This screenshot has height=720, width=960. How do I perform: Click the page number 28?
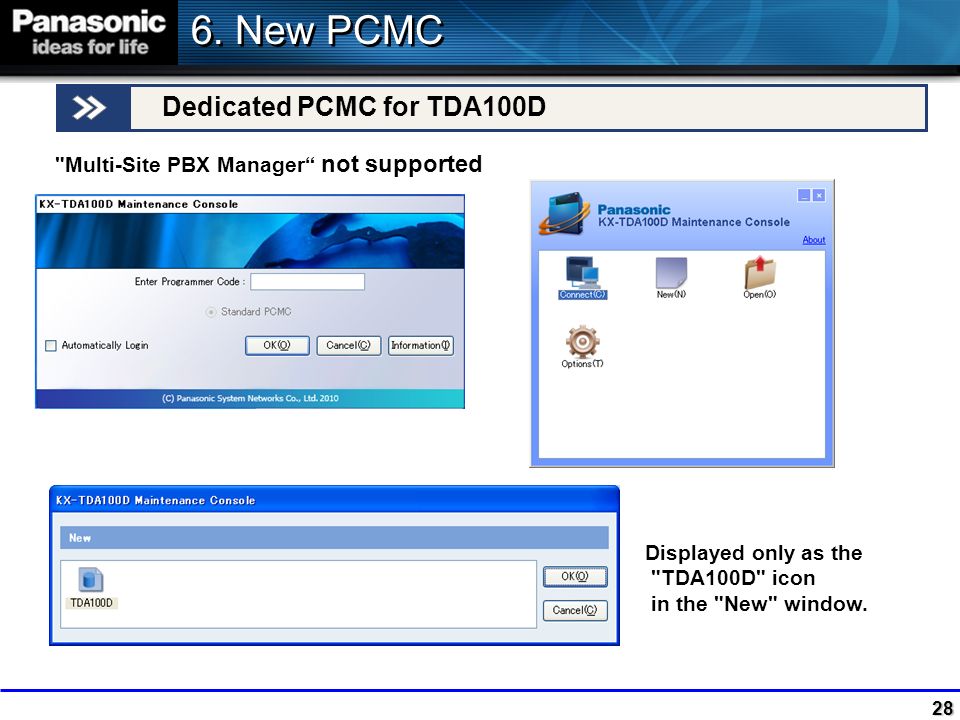pos(942,708)
